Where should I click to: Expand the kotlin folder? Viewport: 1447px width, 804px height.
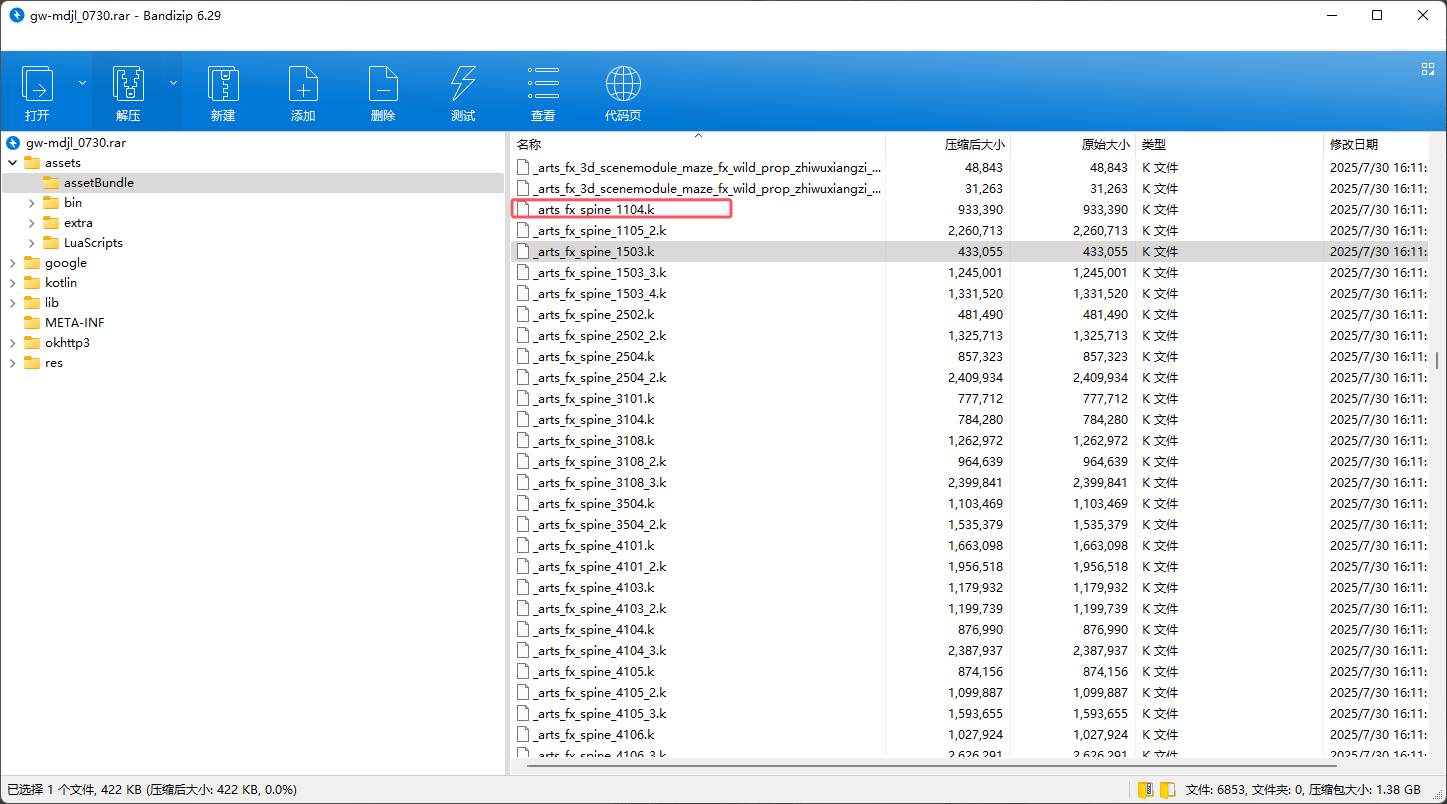tap(12, 283)
